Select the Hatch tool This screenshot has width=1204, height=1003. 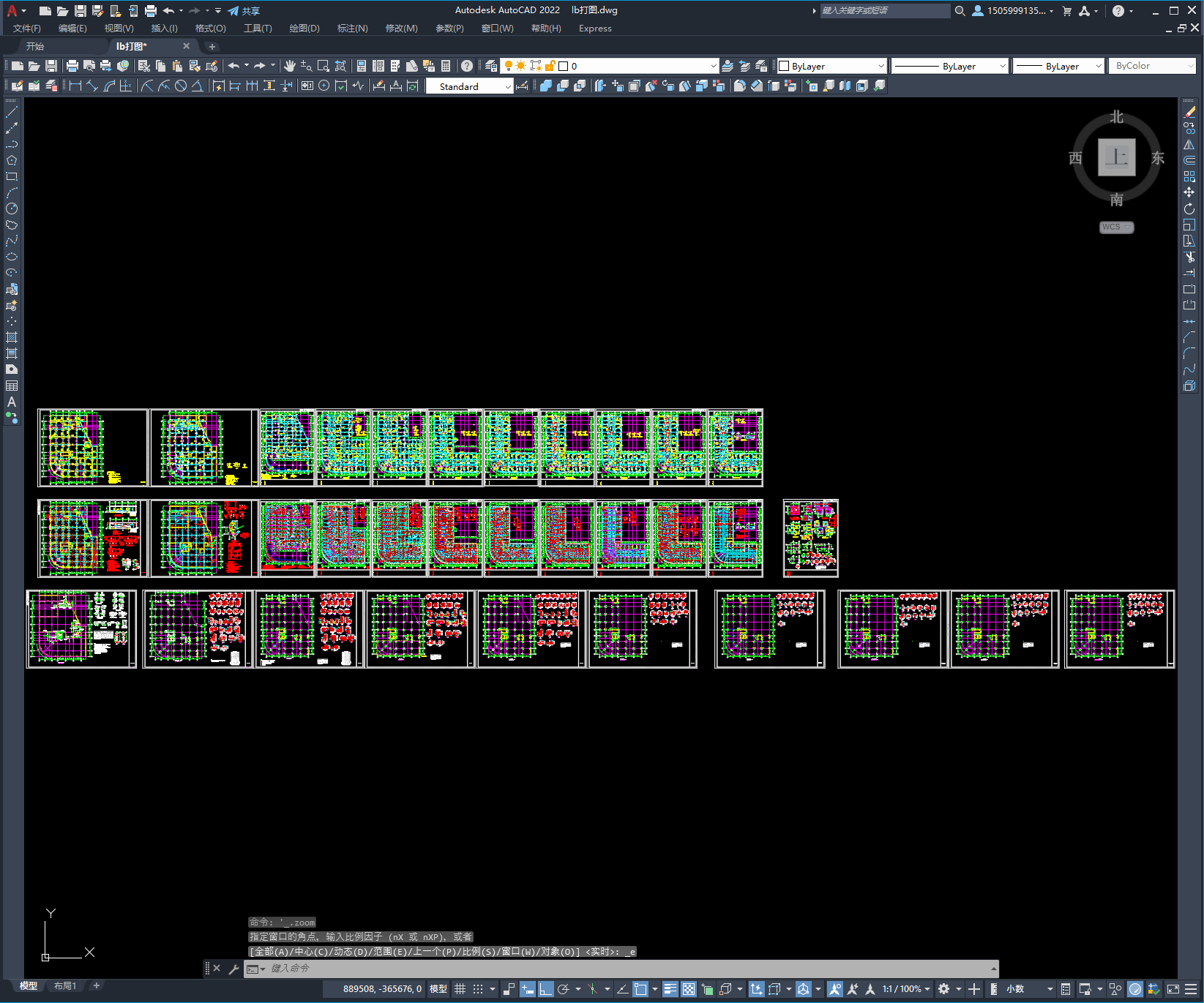coord(12,337)
